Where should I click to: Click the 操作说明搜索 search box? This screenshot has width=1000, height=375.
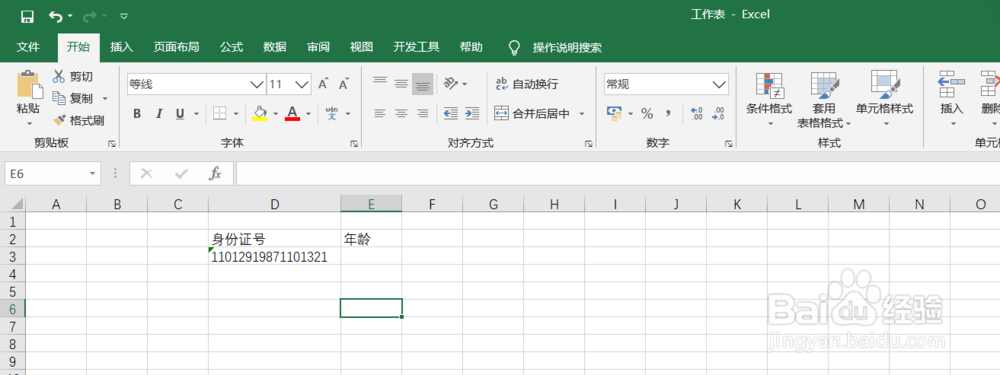coord(567,48)
